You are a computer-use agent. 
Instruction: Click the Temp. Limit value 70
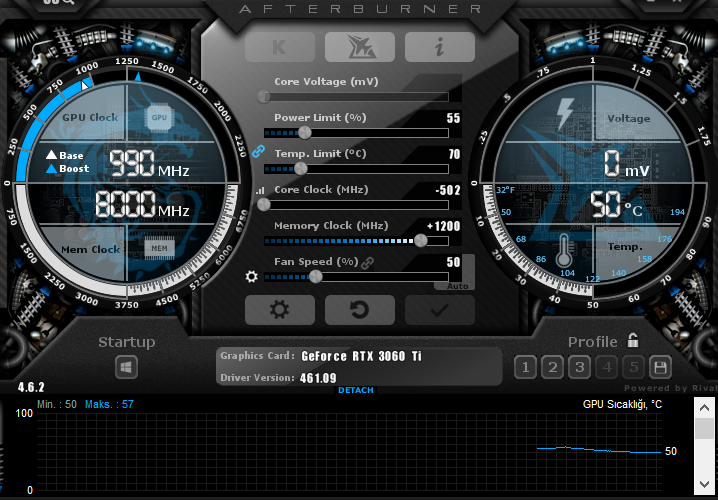point(454,154)
